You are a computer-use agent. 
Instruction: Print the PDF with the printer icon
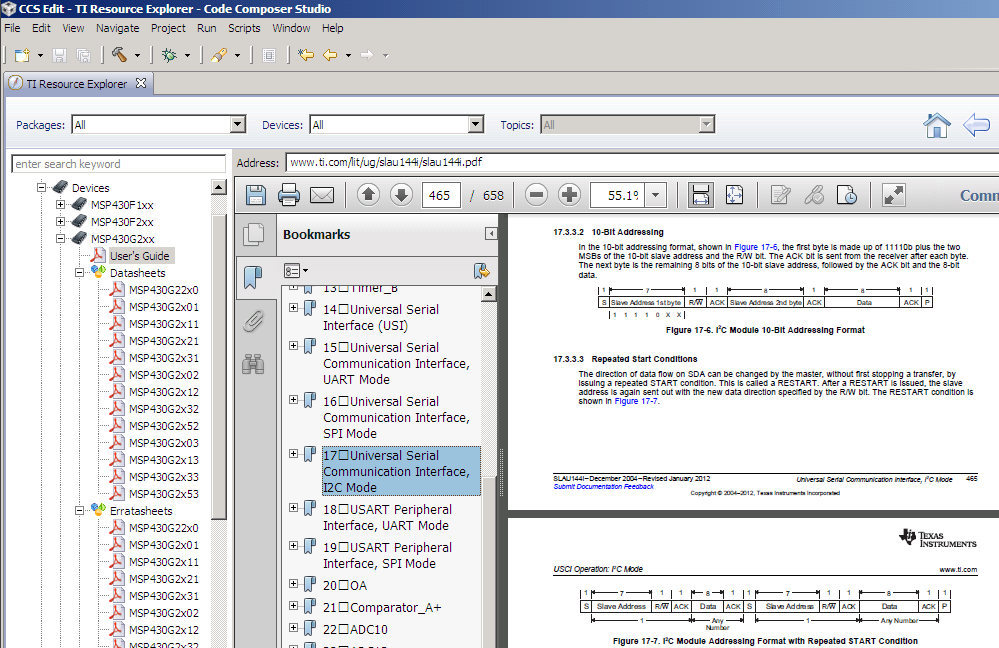point(289,195)
